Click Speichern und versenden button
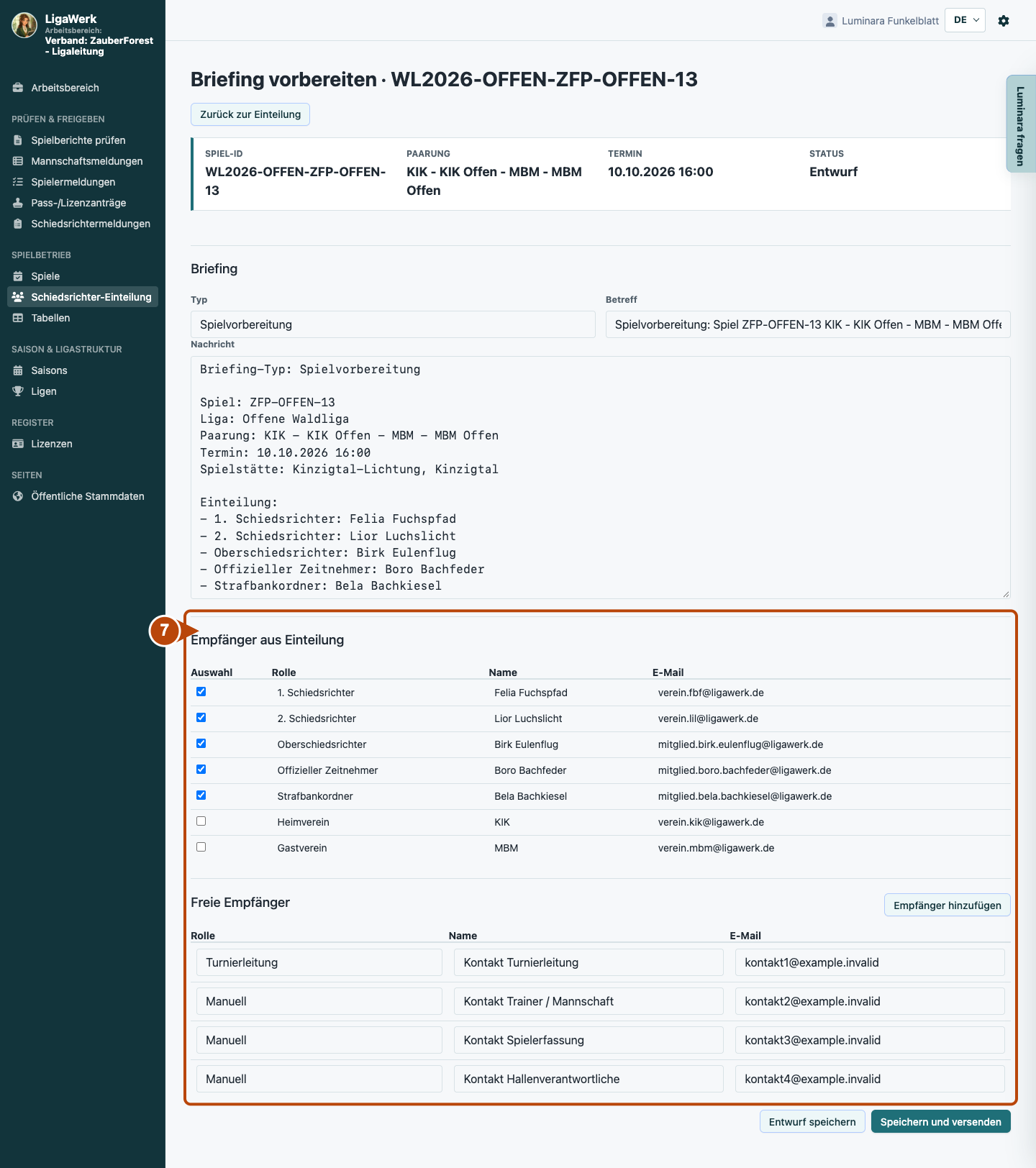This screenshot has width=1036, height=1168. click(940, 1122)
